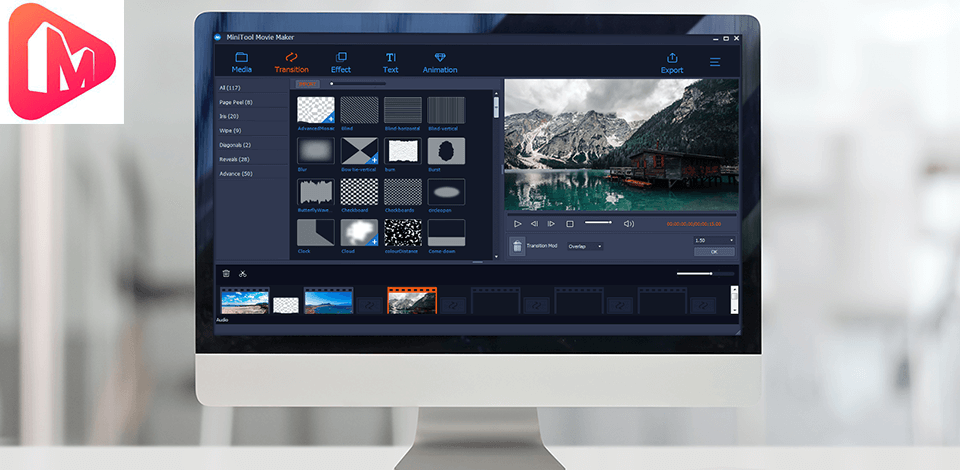Open the Animation tab
The image size is (960, 470).
pos(440,63)
